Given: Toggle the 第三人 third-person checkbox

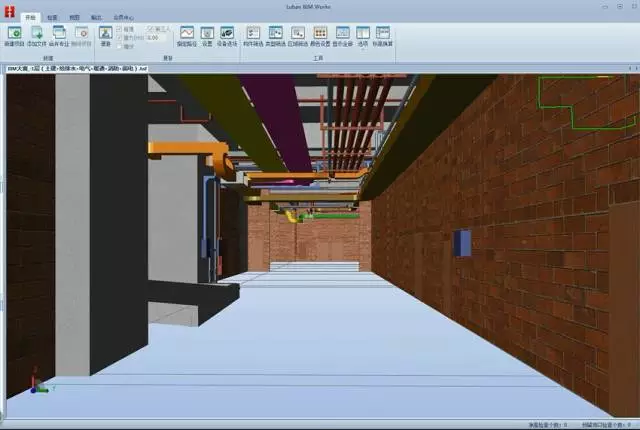Looking at the screenshot, I should pos(150,30).
